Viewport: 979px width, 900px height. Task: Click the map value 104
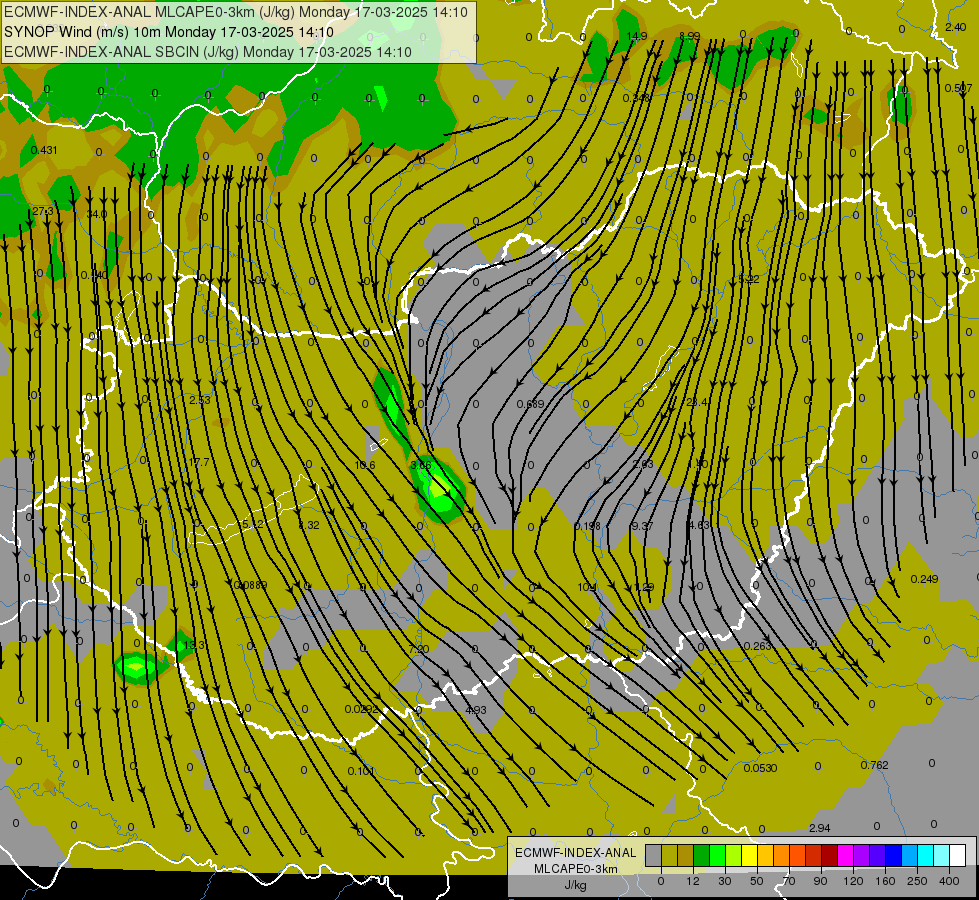coord(587,587)
